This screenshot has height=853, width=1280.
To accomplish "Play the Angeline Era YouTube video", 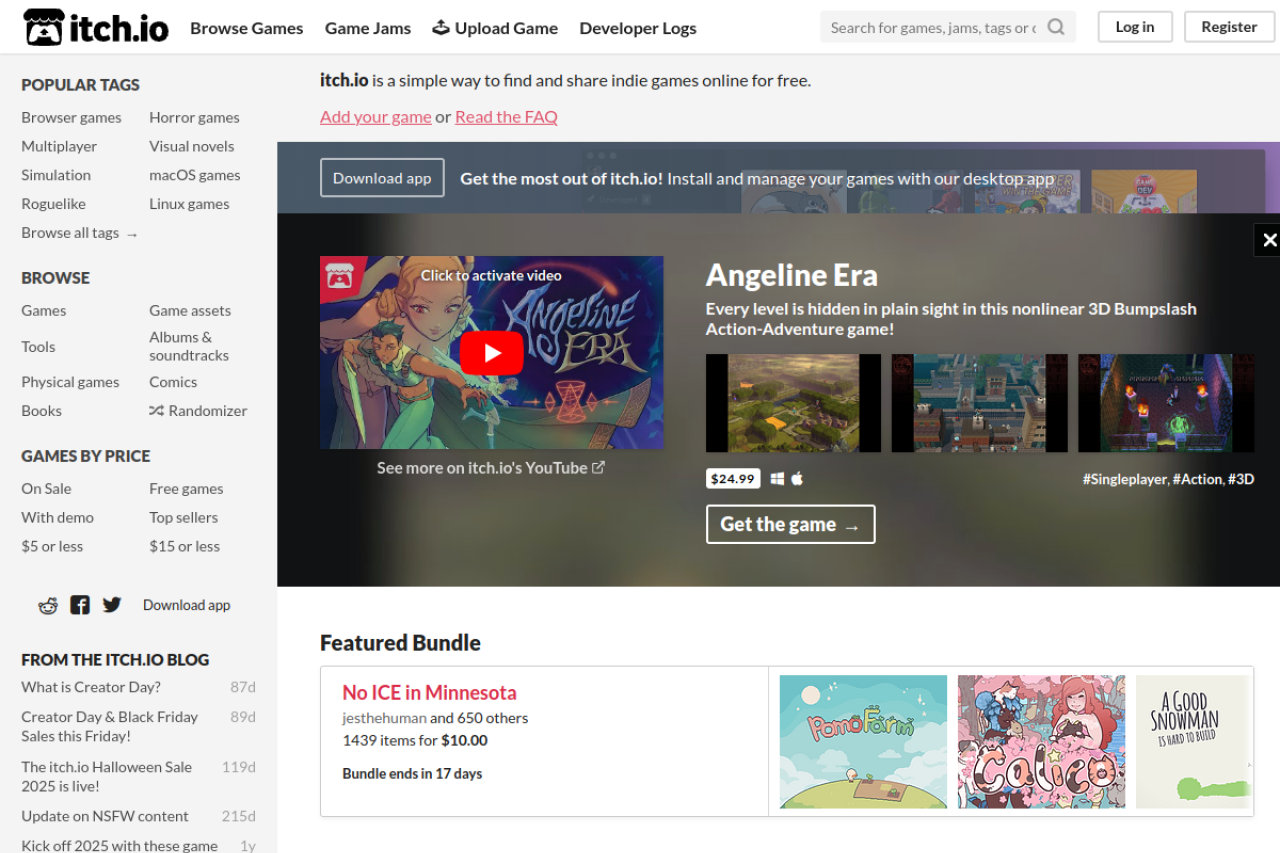I will click(x=491, y=352).
